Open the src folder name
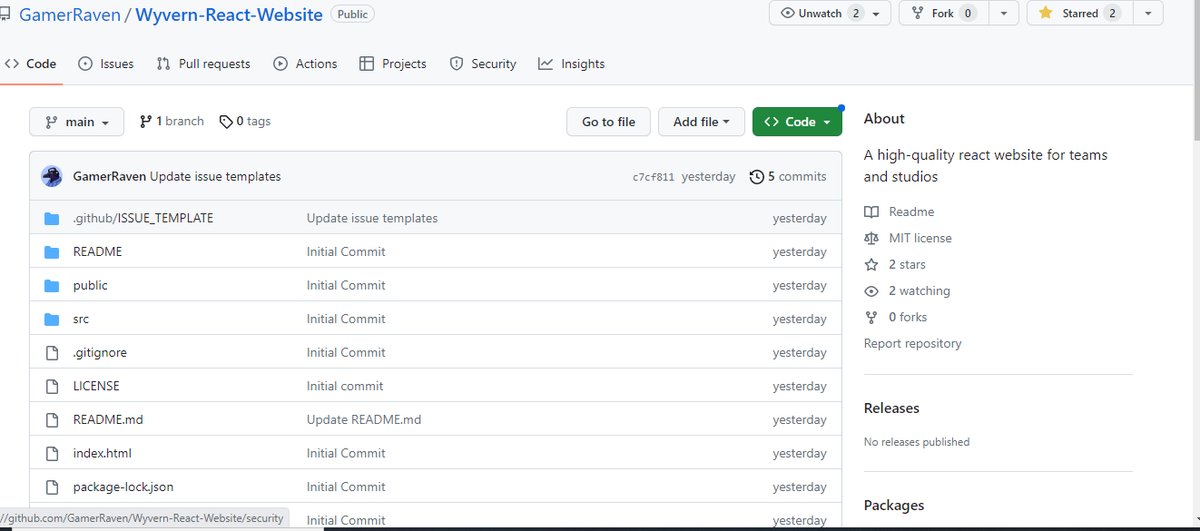Viewport: 1200px width, 531px height. pos(81,319)
